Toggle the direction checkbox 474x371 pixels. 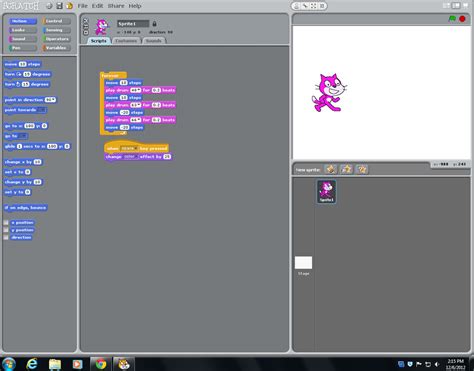(6, 237)
